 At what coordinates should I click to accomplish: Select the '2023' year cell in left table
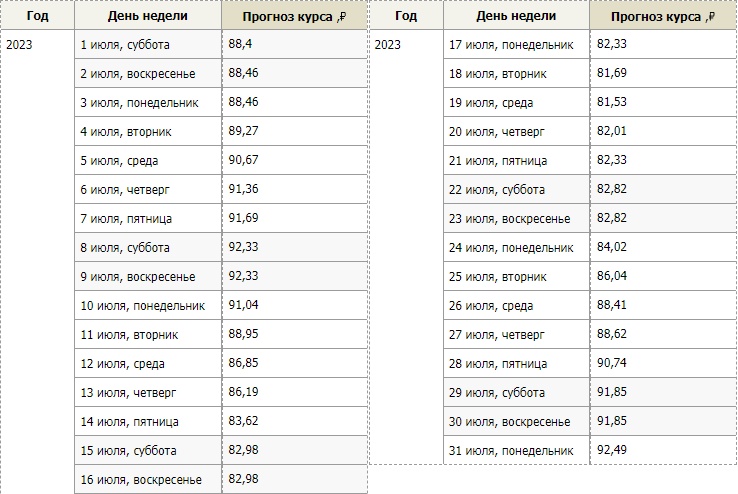[x=20, y=44]
